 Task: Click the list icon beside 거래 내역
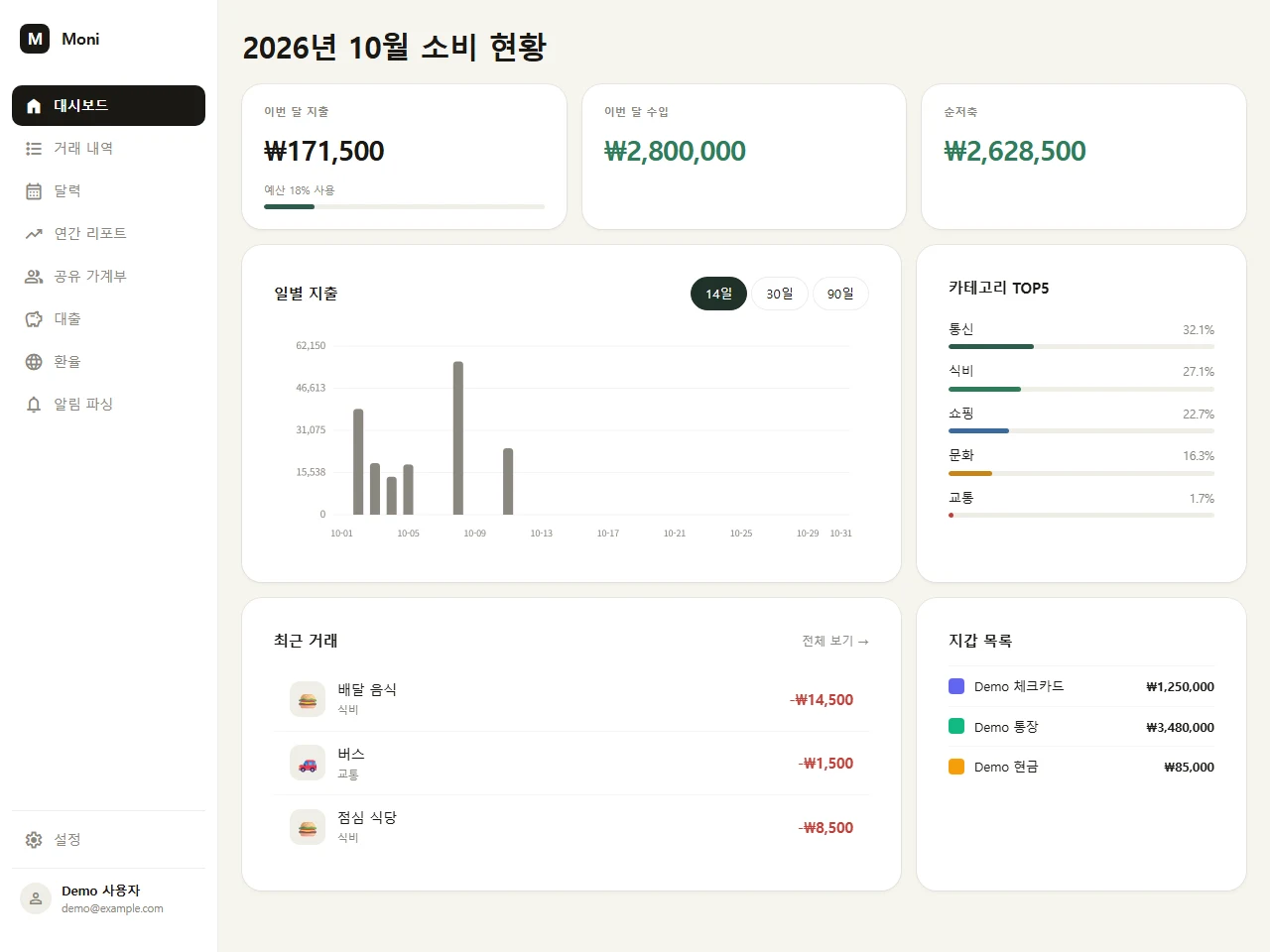coord(34,149)
